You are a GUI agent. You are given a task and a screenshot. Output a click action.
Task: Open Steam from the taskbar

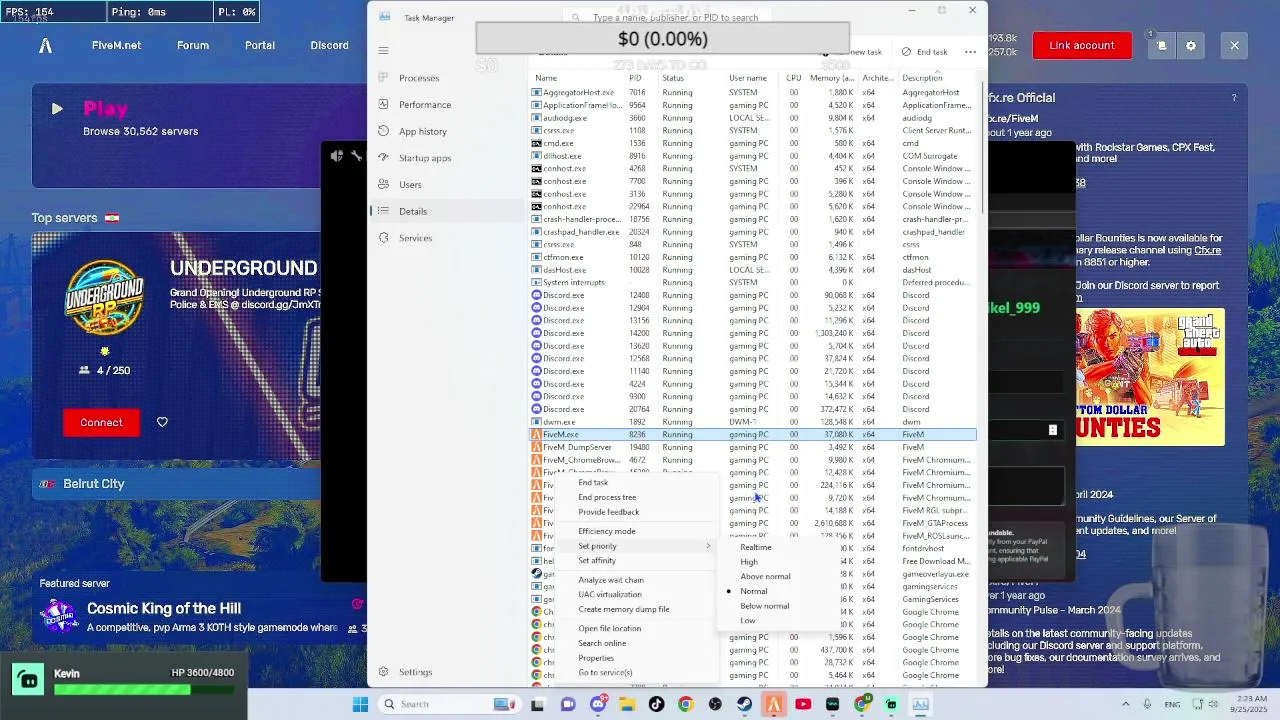(x=744, y=704)
